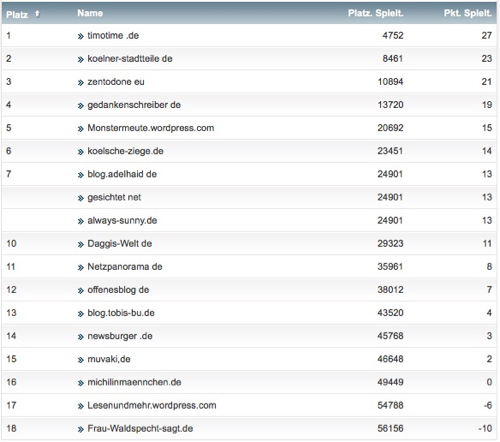Screen dimensions: 500x442
Task: Open Monstermeute.wordpress.com link
Action: pyautogui.click(x=151, y=128)
